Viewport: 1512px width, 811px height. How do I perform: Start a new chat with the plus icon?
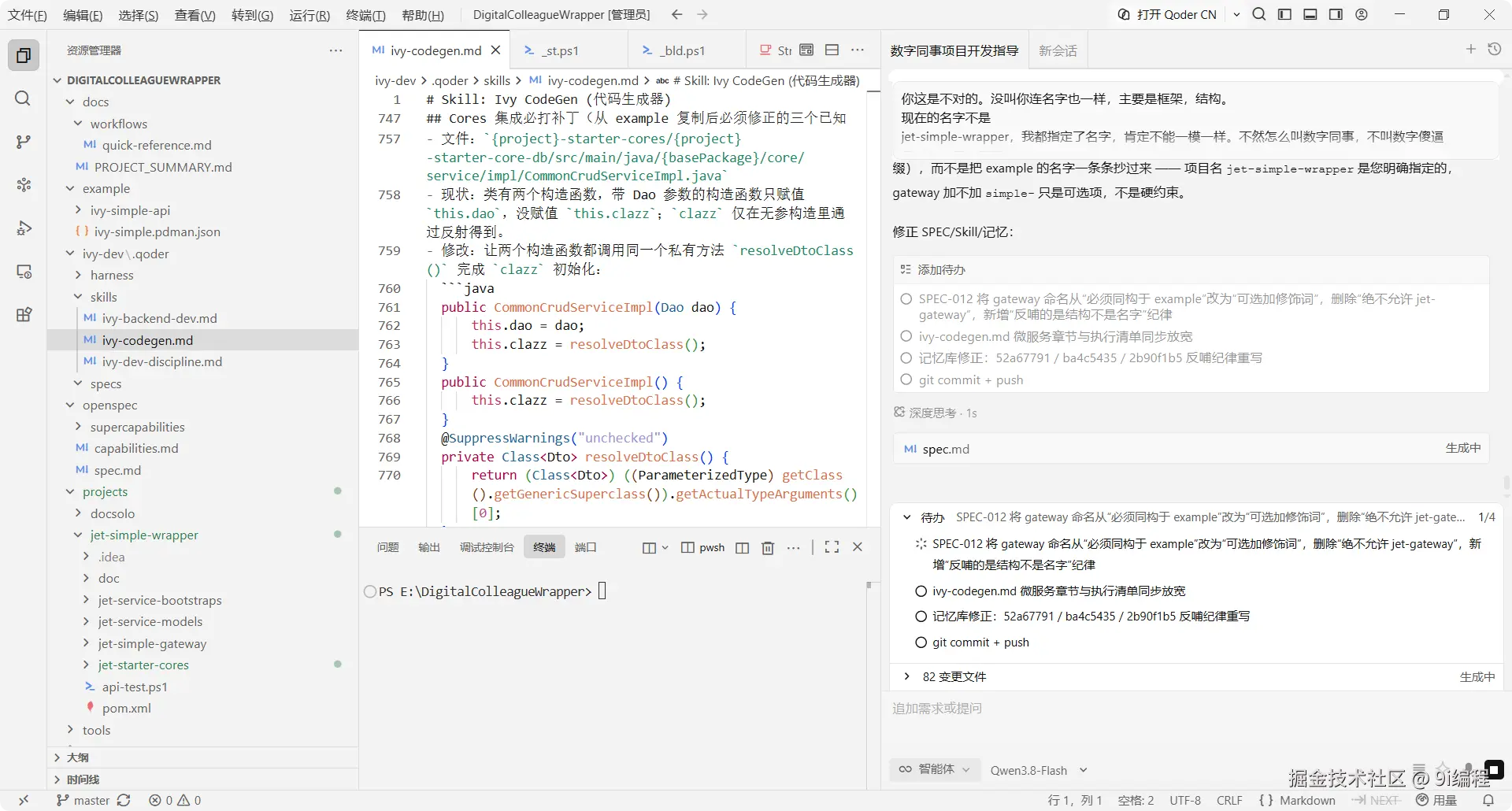click(x=1470, y=49)
